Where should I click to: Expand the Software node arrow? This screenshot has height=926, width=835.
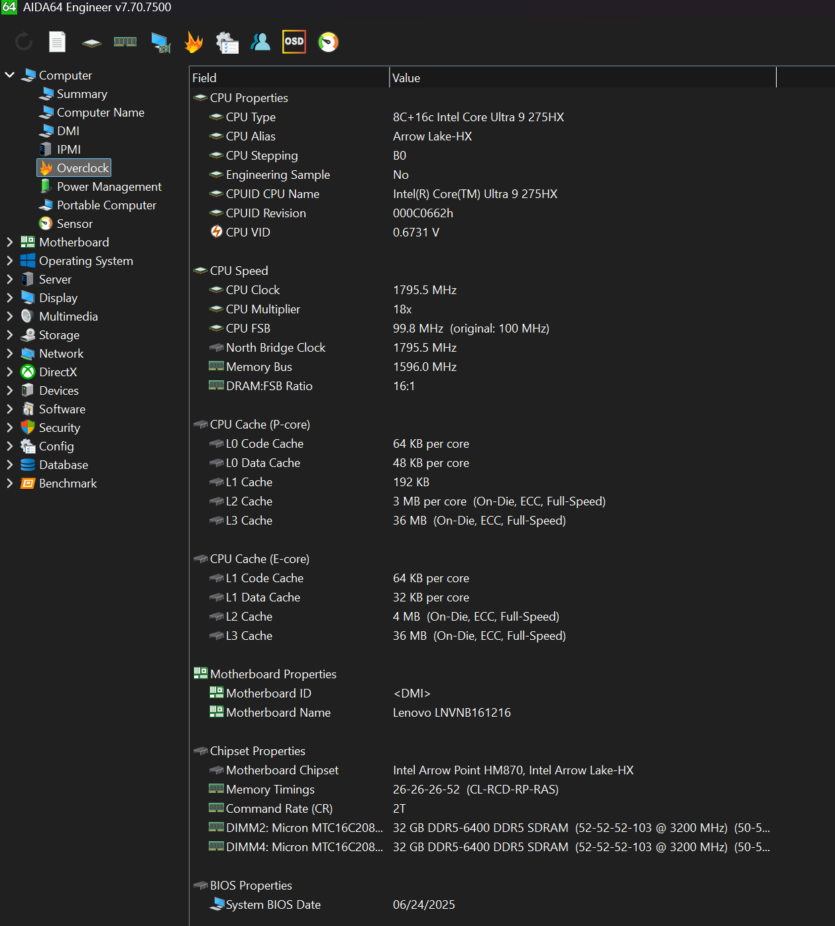[9, 409]
